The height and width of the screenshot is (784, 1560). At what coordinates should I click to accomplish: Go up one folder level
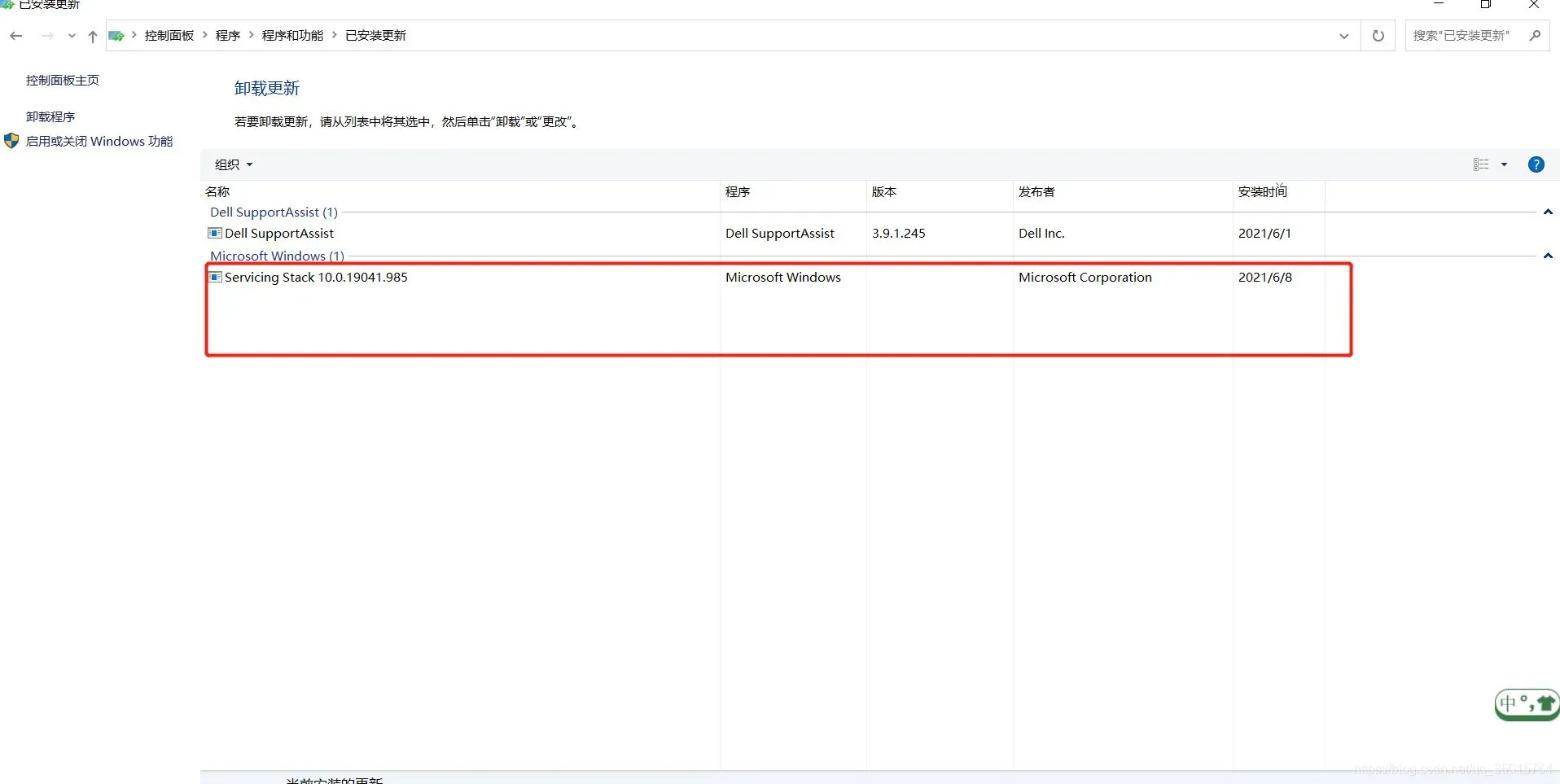tap(92, 36)
